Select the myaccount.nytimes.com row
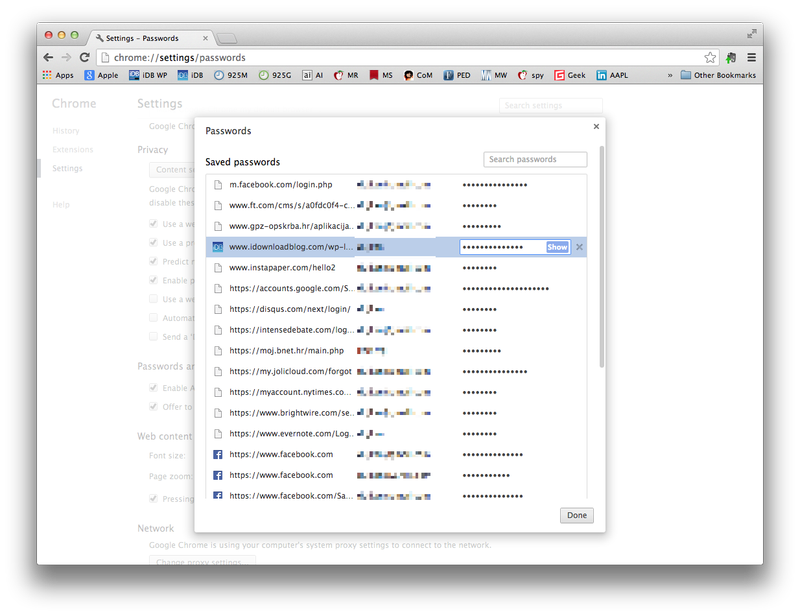 (x=396, y=392)
